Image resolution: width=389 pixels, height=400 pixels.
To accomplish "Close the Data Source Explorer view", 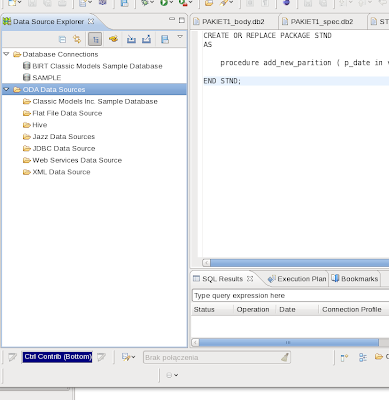I will (x=91, y=21).
